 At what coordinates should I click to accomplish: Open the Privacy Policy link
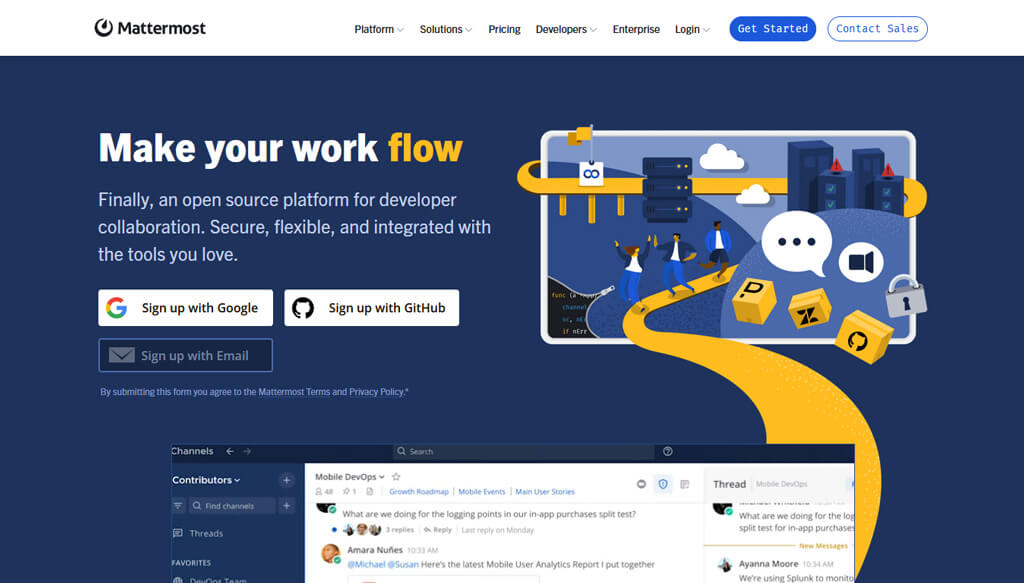[x=376, y=392]
